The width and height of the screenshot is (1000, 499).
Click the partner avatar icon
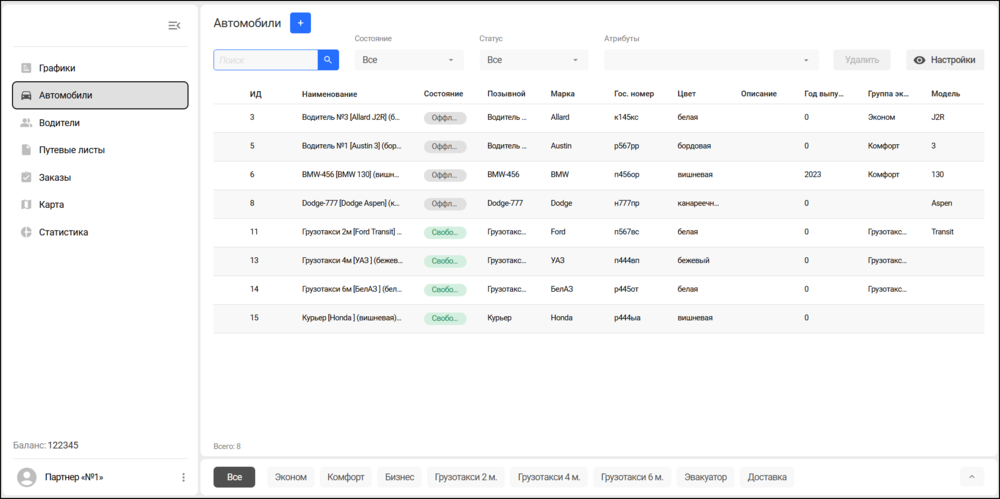[27, 477]
